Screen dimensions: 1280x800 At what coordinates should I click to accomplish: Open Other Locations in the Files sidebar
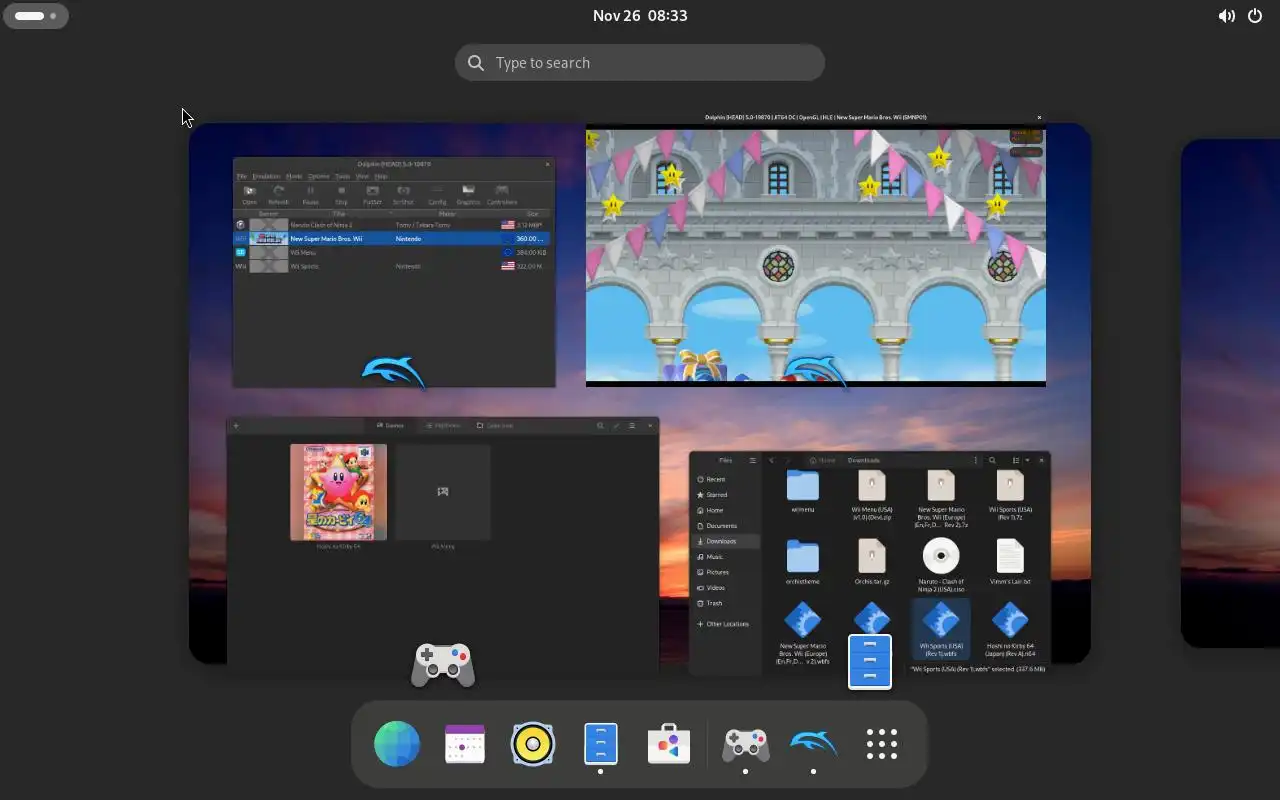tap(725, 624)
